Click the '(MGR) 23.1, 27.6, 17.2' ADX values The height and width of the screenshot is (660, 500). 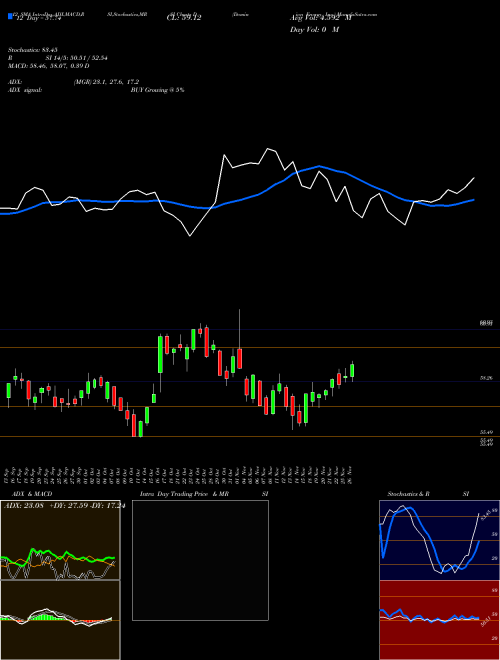106,82
